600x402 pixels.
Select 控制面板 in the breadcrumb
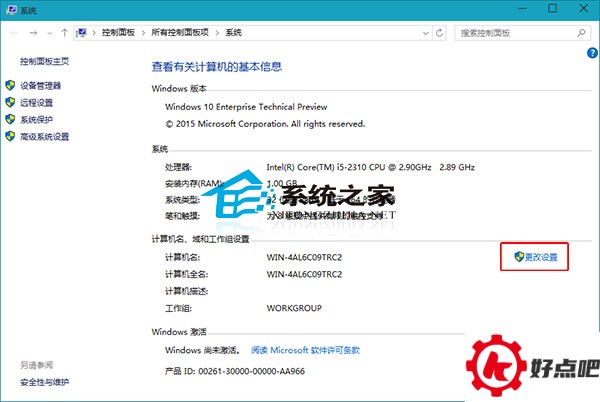[118, 33]
